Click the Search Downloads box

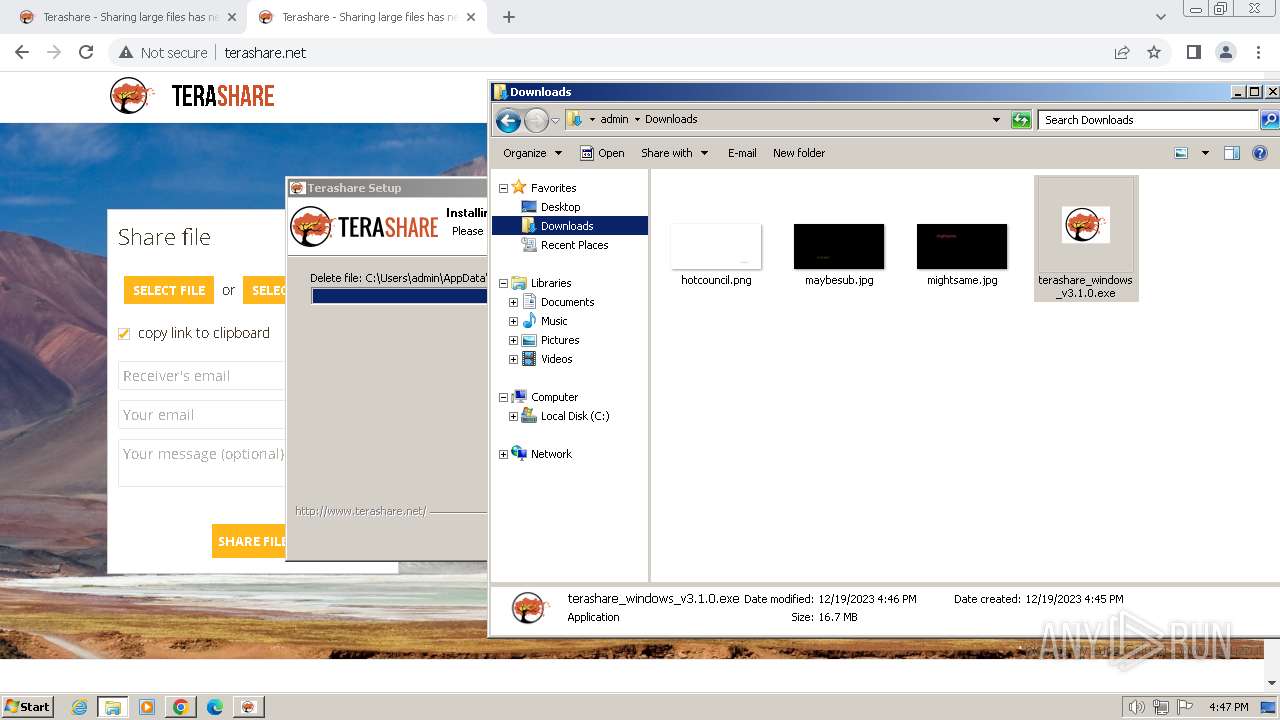[1147, 120]
